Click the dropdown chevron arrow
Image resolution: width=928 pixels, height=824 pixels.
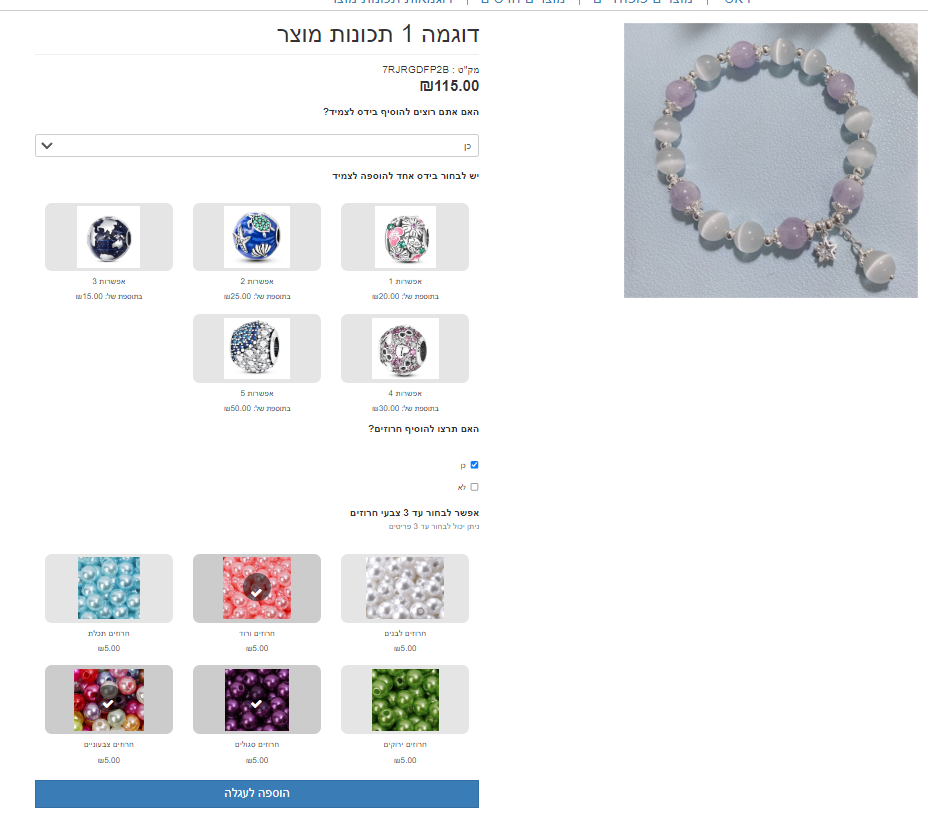pos(47,146)
